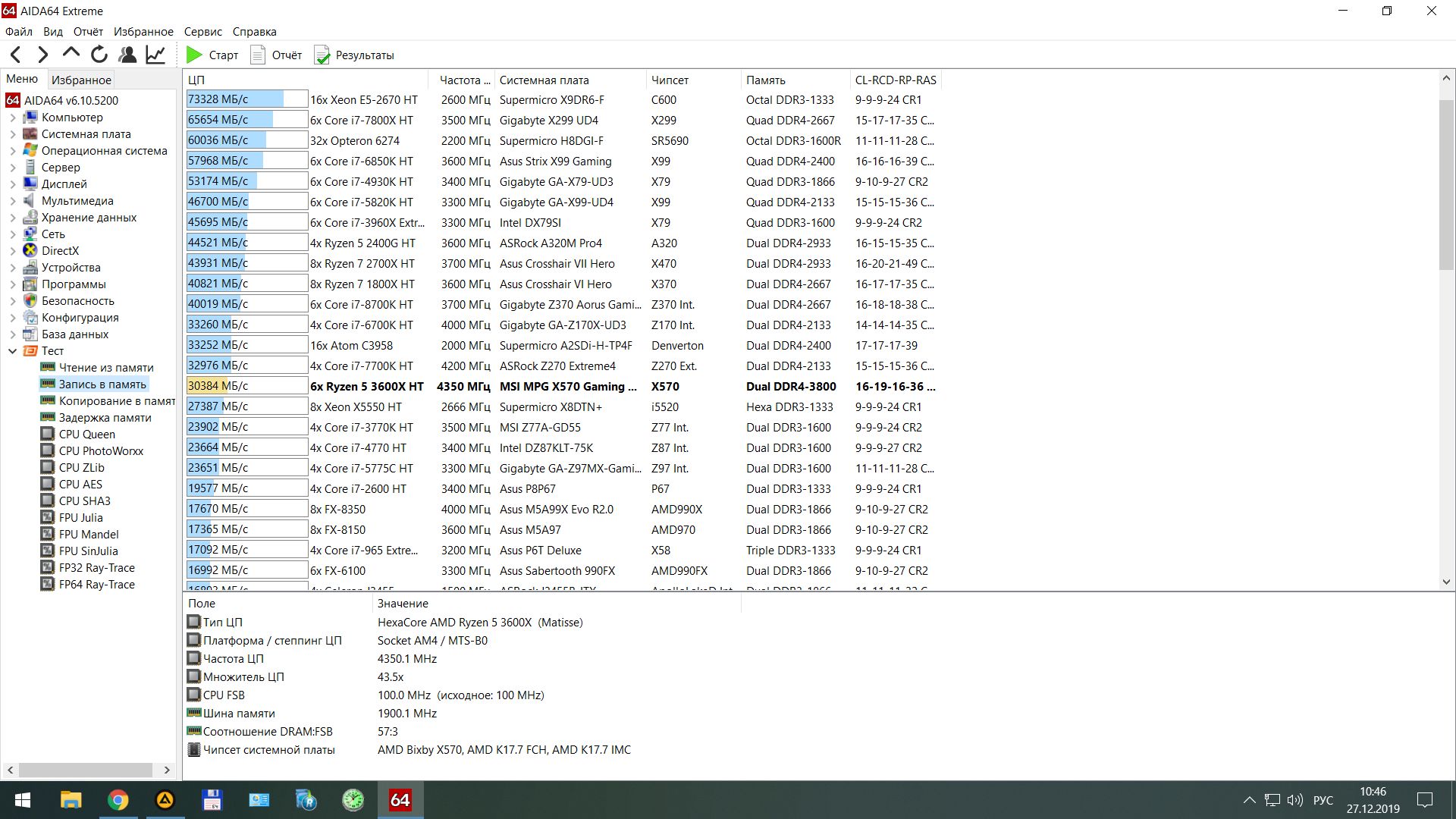Select the FPU Julia test

(x=80, y=518)
